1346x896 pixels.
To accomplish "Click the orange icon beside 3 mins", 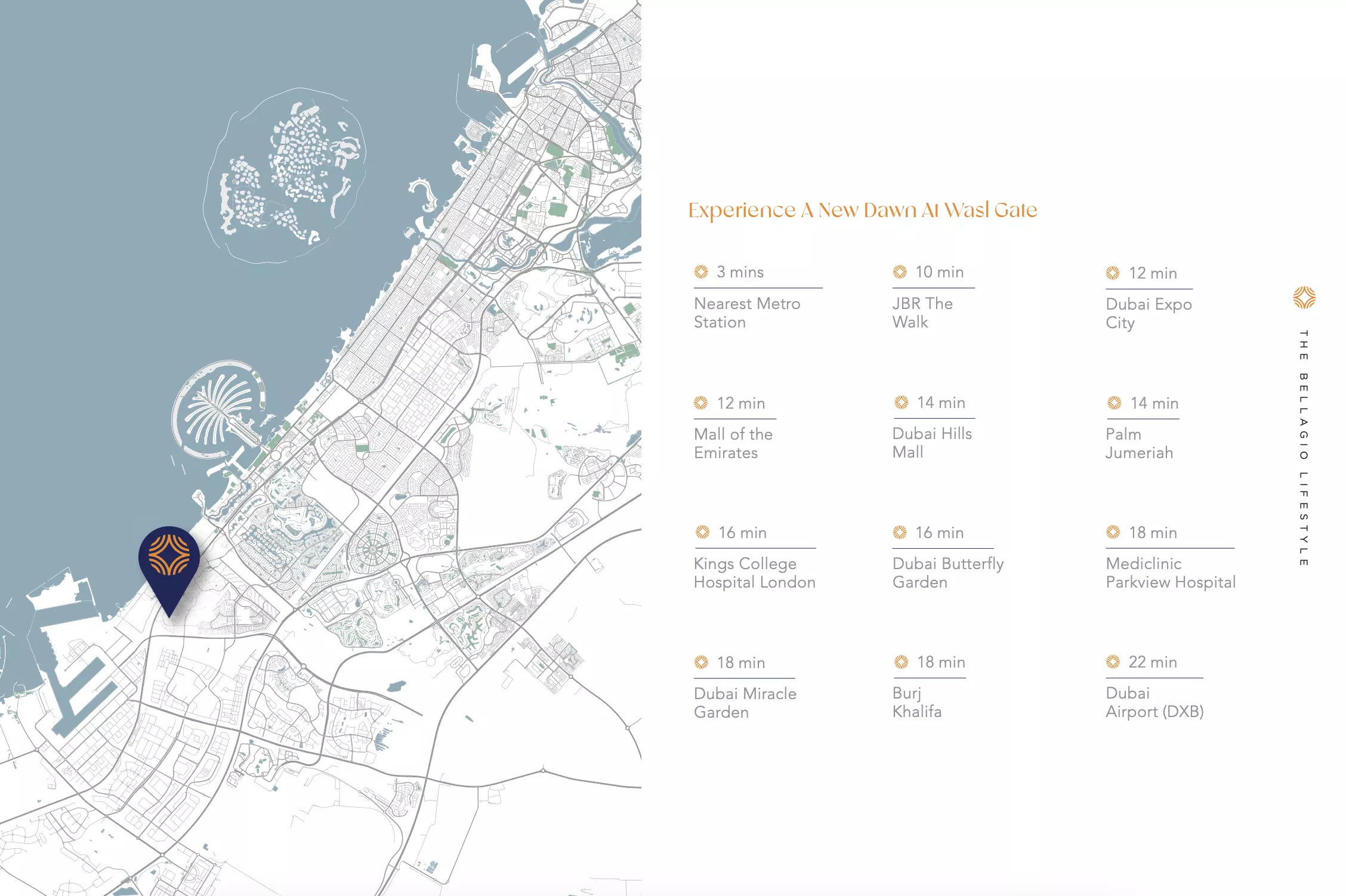I will point(701,272).
